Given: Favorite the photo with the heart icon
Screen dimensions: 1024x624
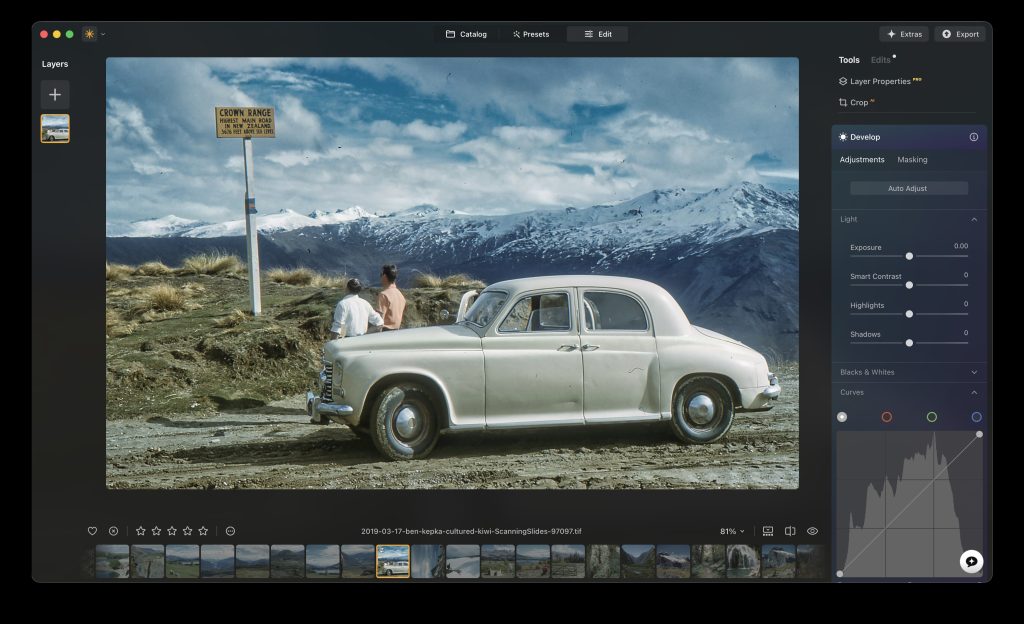Looking at the screenshot, I should (90, 530).
